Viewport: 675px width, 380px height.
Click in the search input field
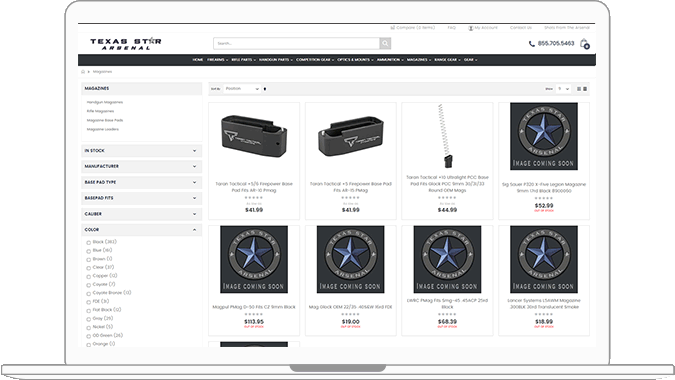coord(296,43)
